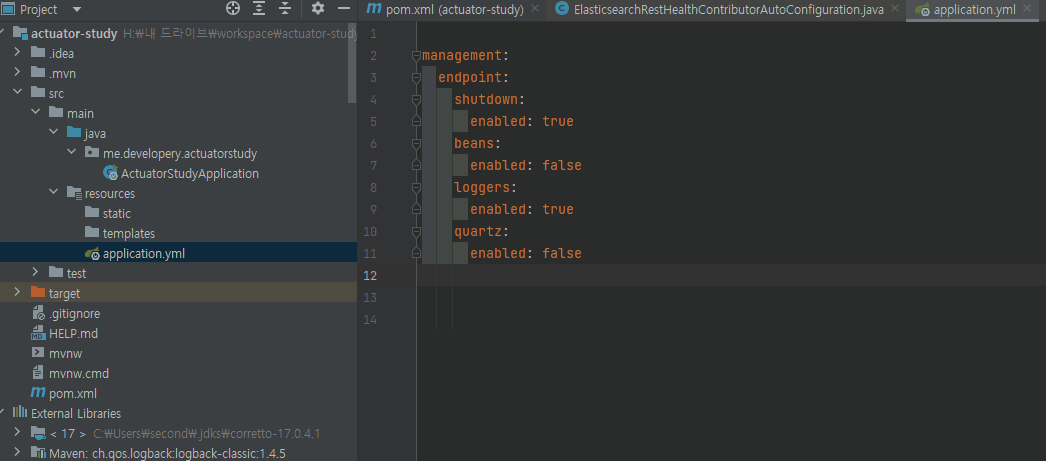Collapse the actuator-study project root

click(x=3, y=33)
